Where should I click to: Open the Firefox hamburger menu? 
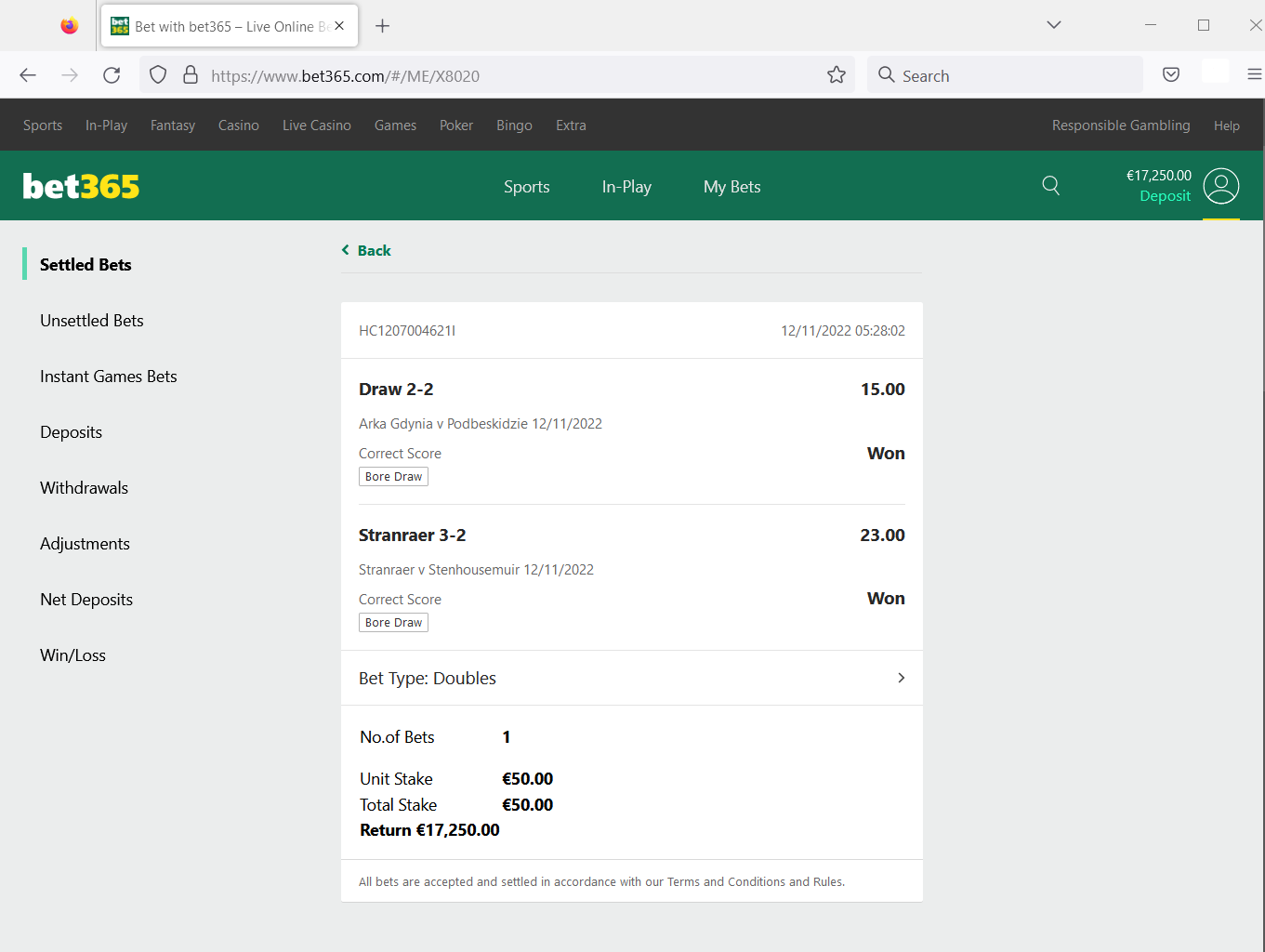pos(1254,75)
